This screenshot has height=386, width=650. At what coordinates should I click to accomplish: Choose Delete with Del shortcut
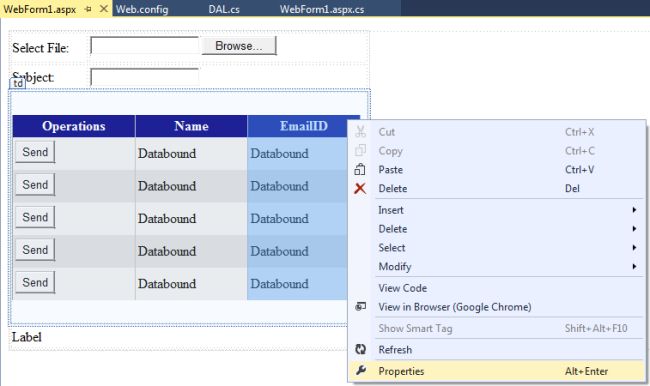pos(496,188)
